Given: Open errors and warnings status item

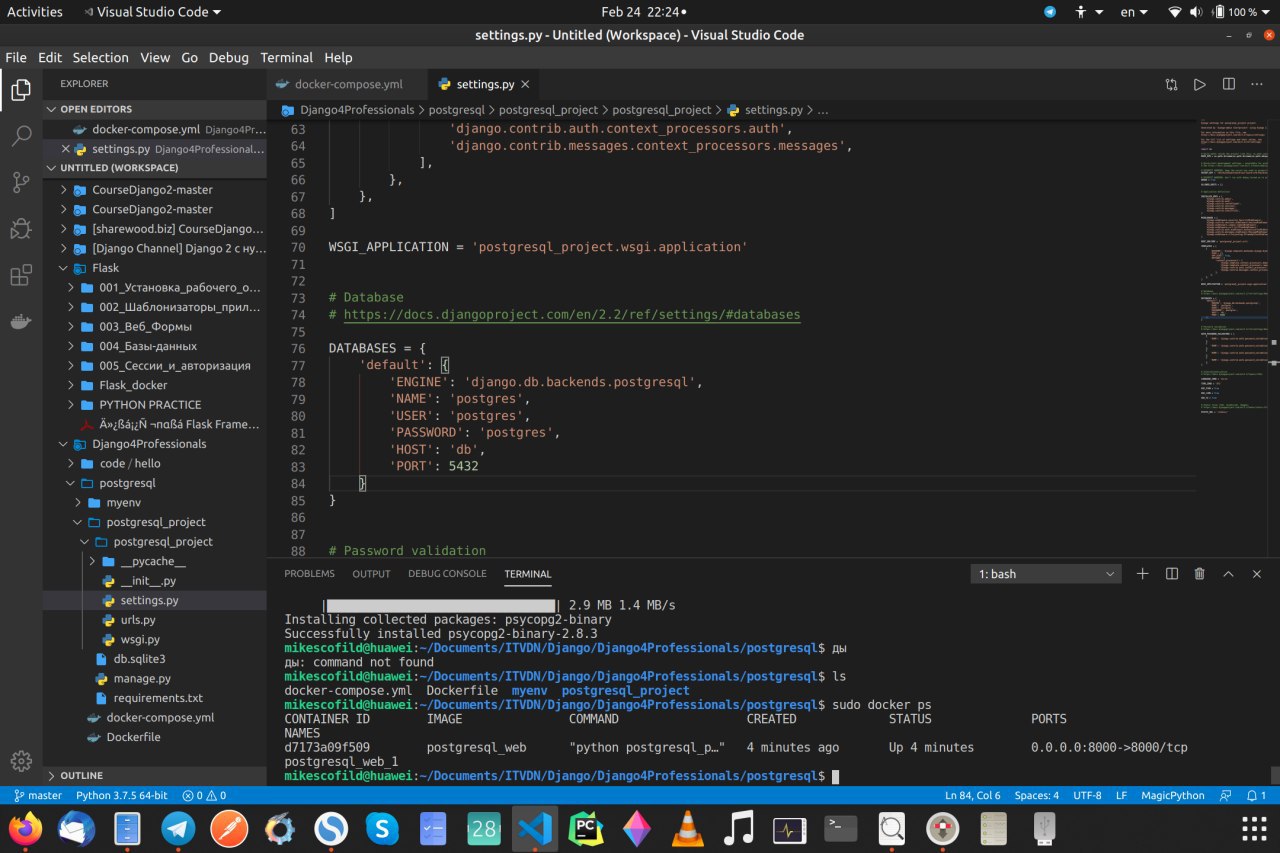Looking at the screenshot, I should pos(204,796).
